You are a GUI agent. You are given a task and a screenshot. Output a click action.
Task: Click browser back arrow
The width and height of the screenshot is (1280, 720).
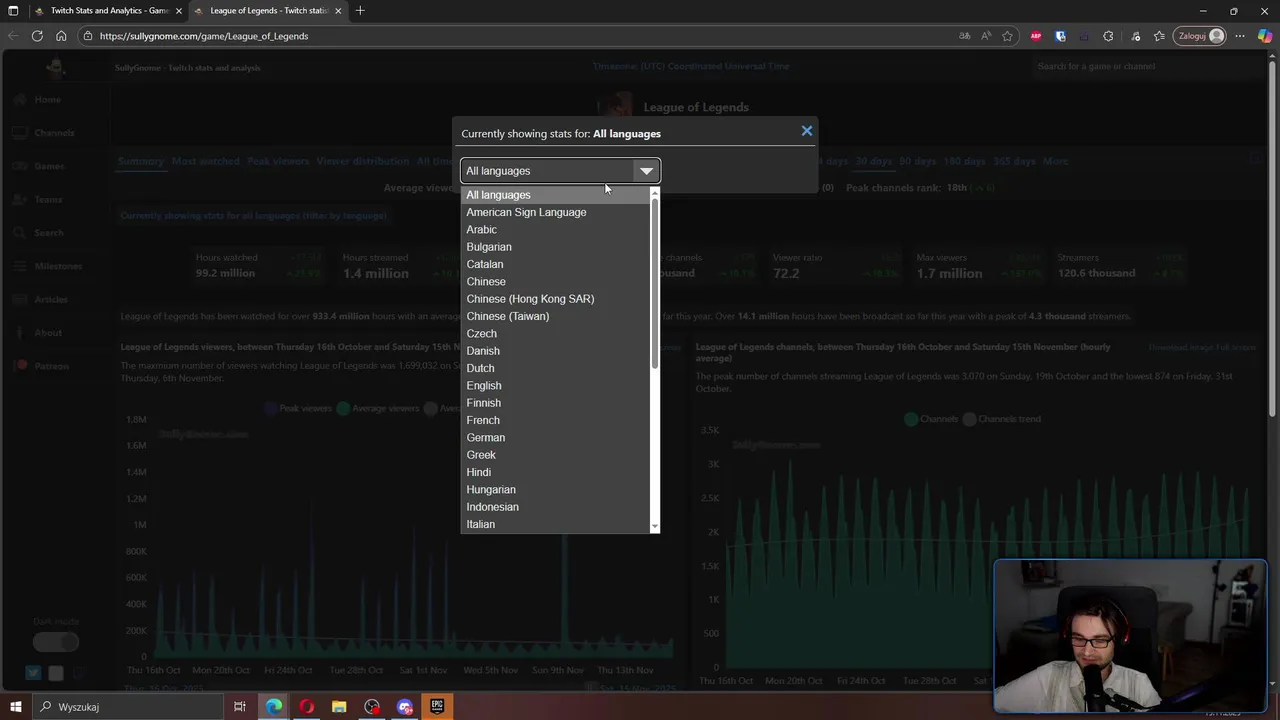13,36
